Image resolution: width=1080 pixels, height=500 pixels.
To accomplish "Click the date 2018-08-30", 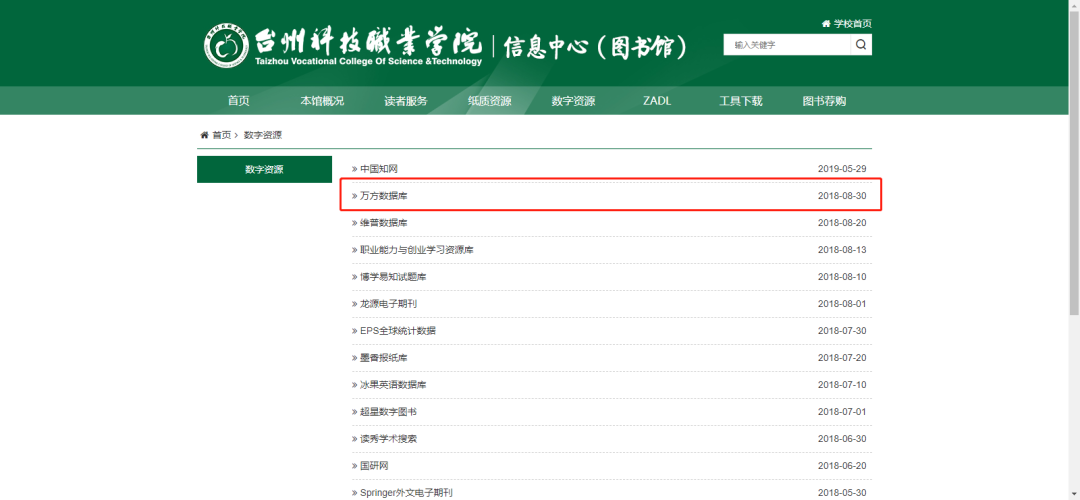I will click(x=842, y=196).
